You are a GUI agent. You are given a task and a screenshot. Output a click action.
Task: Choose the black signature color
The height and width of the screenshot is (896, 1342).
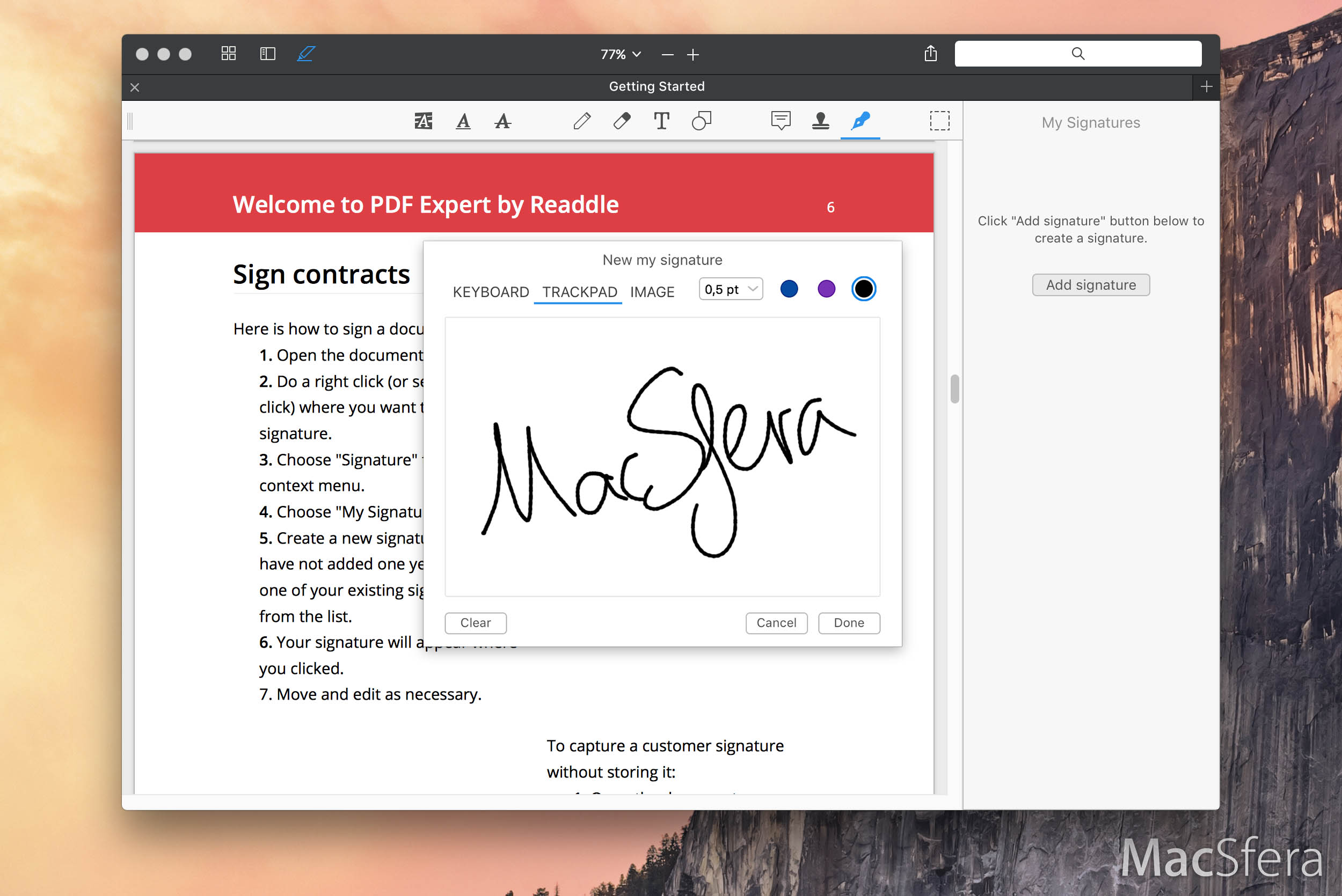pyautogui.click(x=863, y=289)
